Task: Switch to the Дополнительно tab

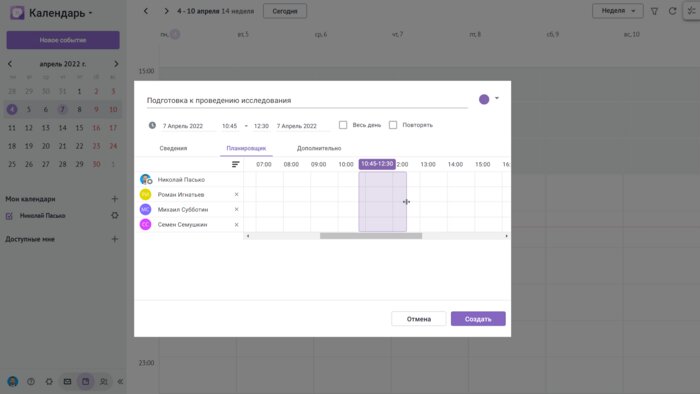Action: tap(319, 148)
